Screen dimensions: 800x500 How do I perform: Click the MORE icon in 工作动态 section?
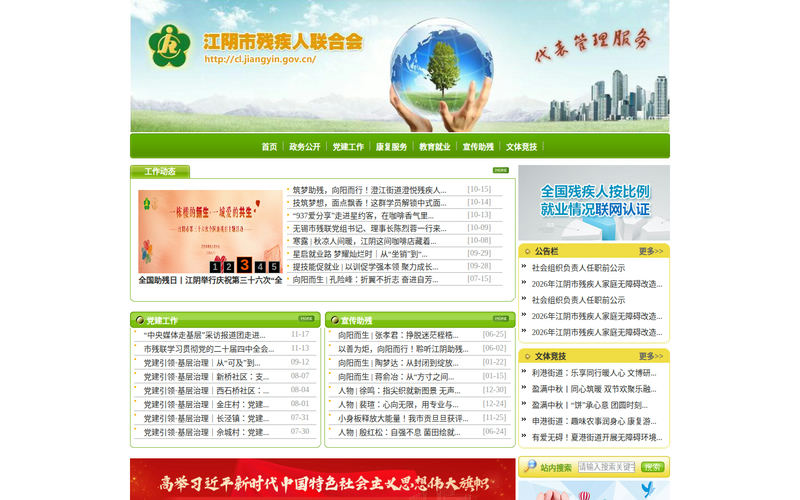(501, 170)
